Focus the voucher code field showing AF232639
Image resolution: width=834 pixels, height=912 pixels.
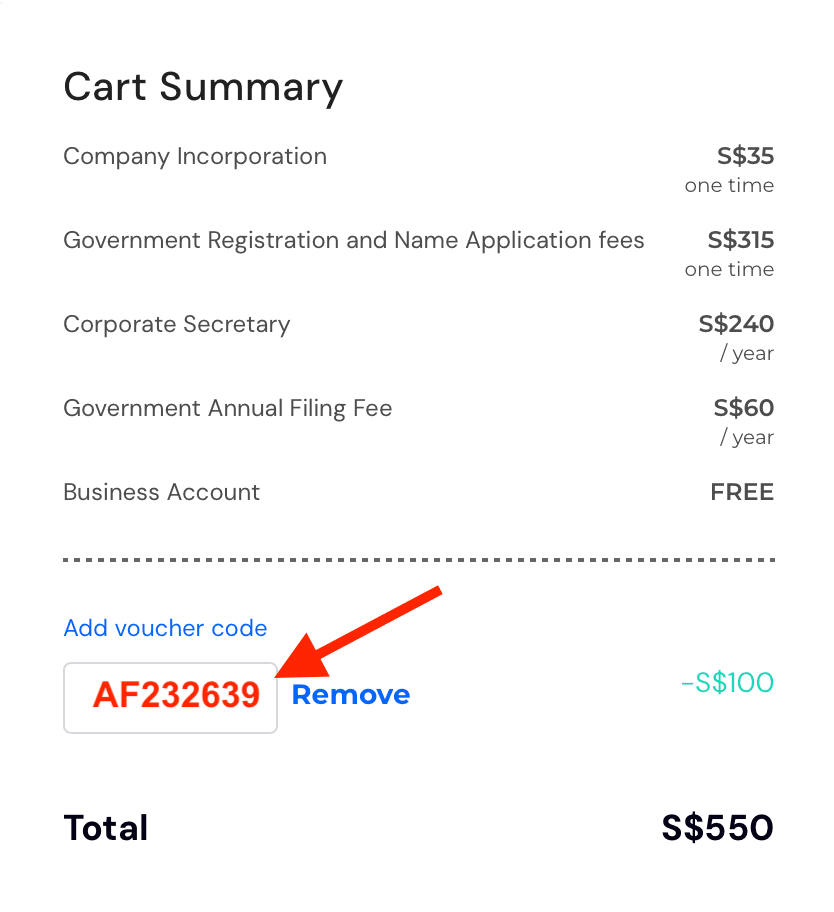pos(171,697)
